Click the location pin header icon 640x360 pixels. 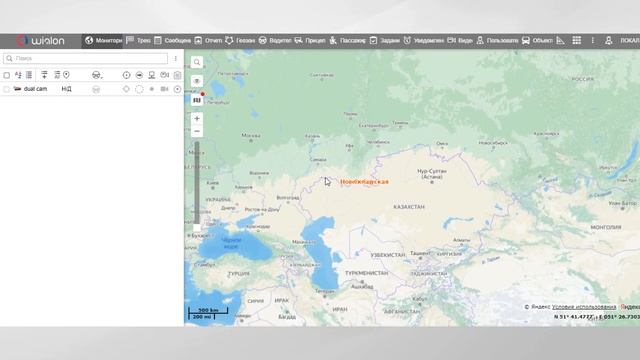pos(66,75)
